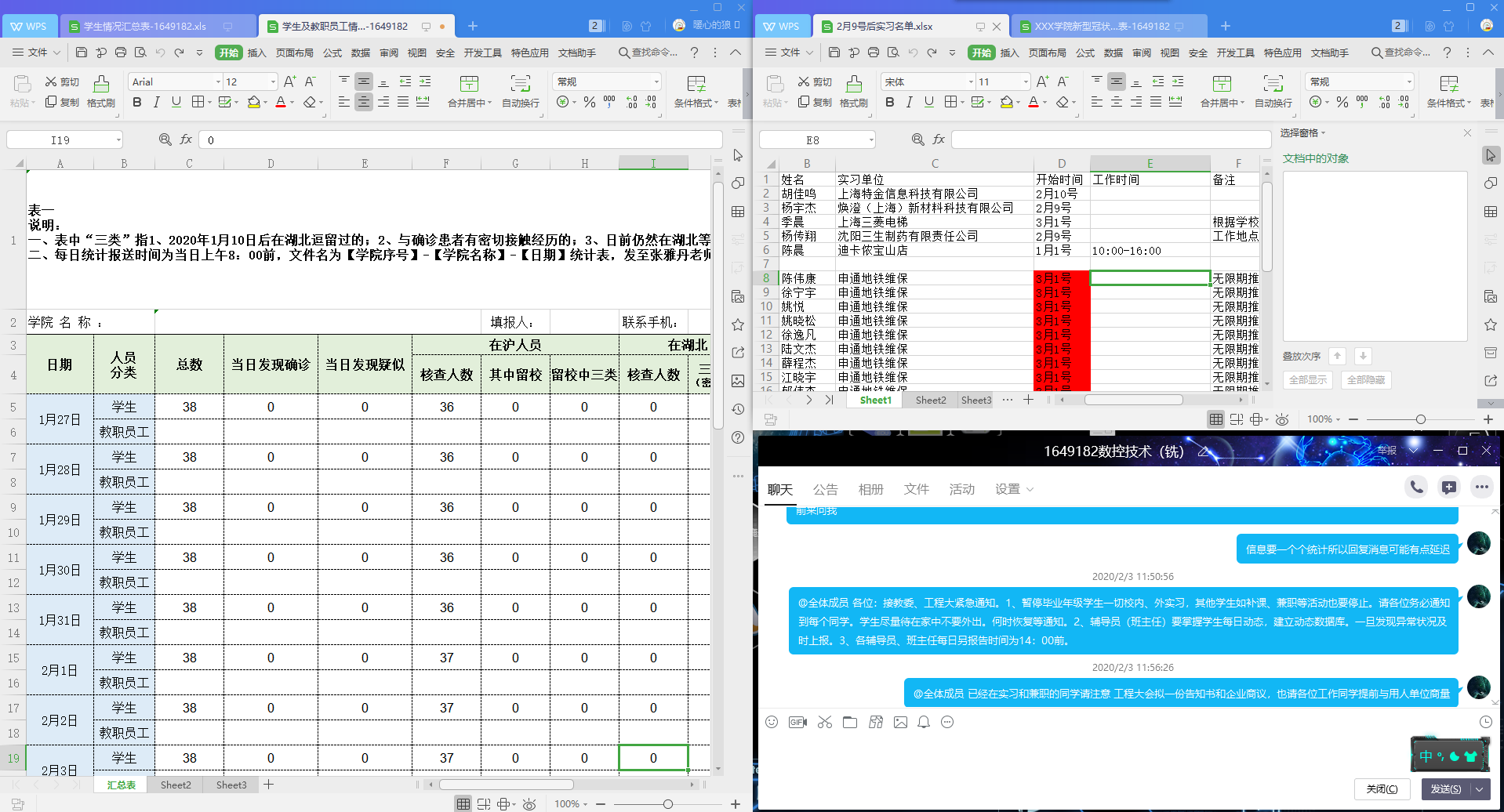
Task: Open font name dropdown Arial in left window
Action: coord(218,82)
